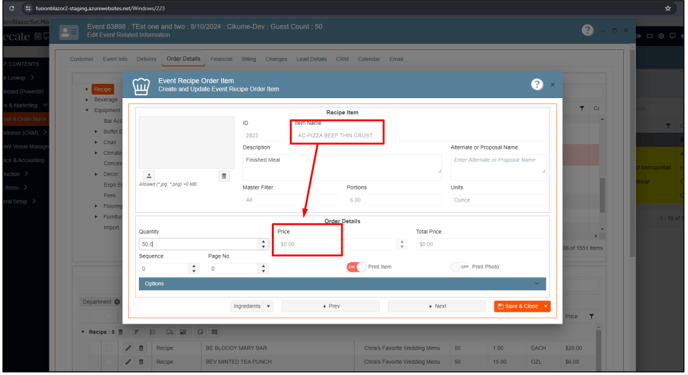Click the photo icon in Recipe group toolbar
The height and width of the screenshot is (375, 688).
183,332
